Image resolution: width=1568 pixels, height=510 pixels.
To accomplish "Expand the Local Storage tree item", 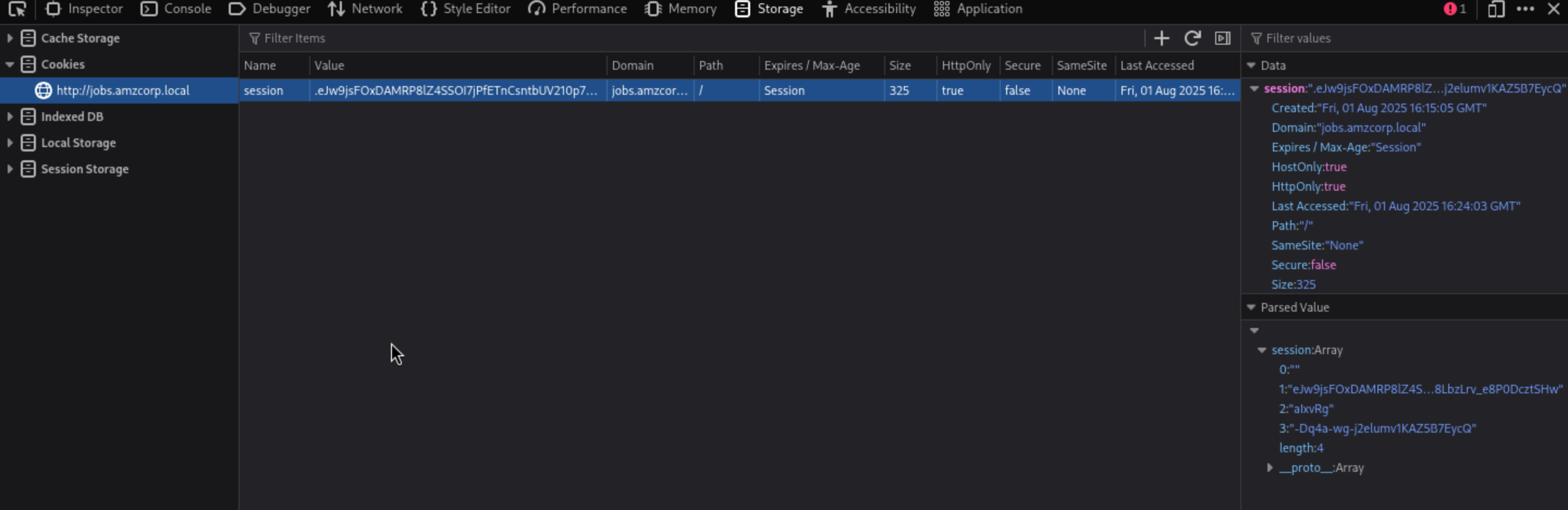I will (10, 143).
